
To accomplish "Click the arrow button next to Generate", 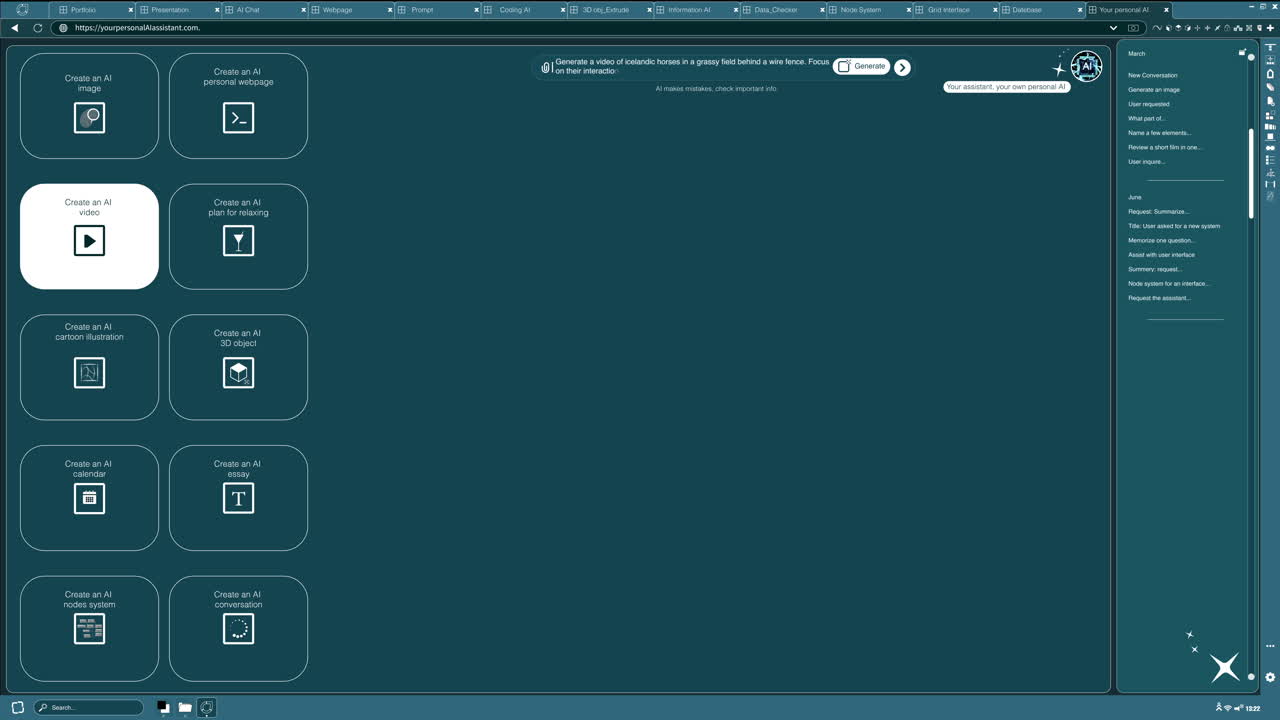I will pyautogui.click(x=902, y=67).
